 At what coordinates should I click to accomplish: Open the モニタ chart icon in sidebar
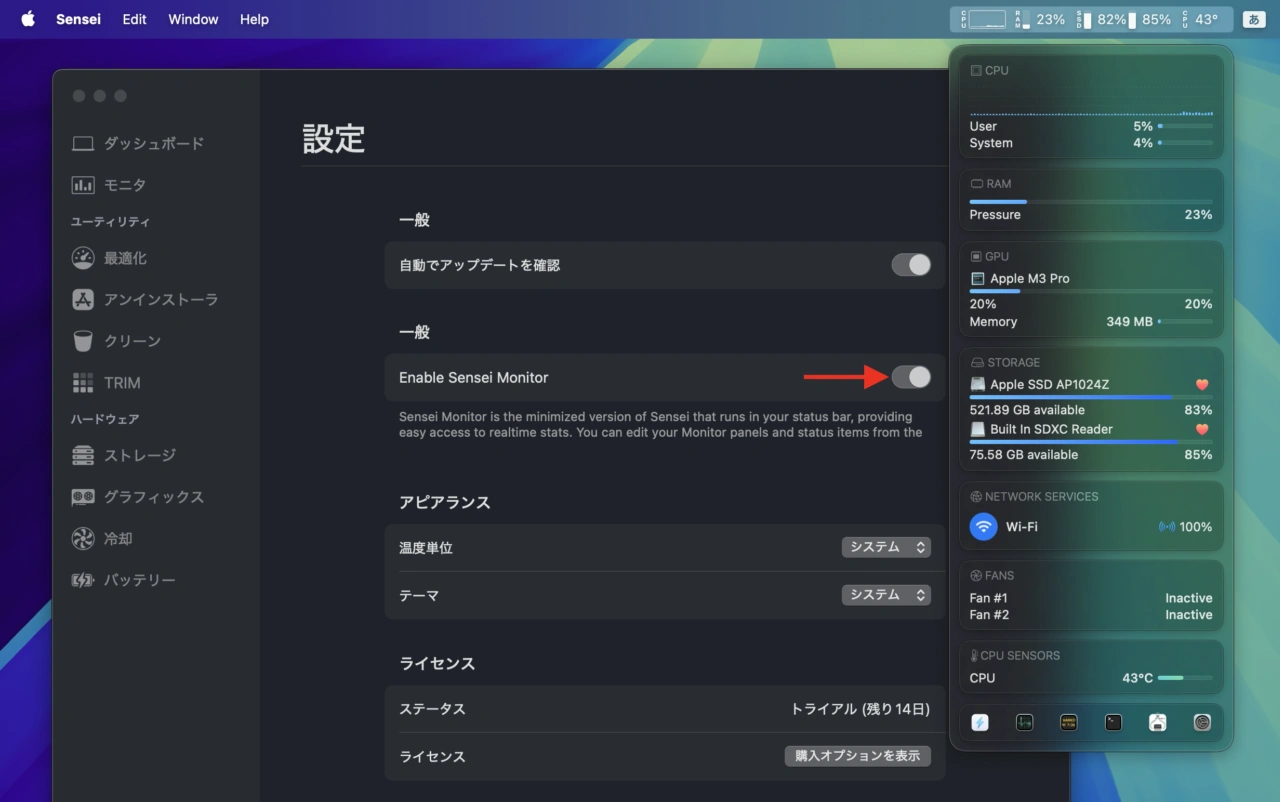pyautogui.click(x=83, y=185)
